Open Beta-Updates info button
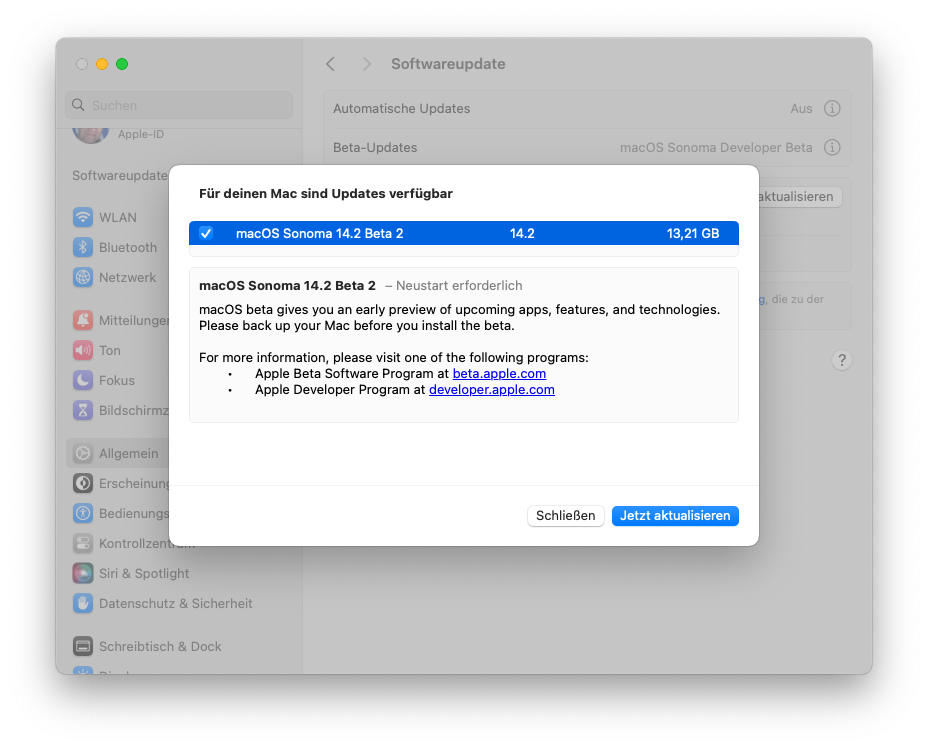The width and height of the screenshot is (928, 748). [832, 147]
